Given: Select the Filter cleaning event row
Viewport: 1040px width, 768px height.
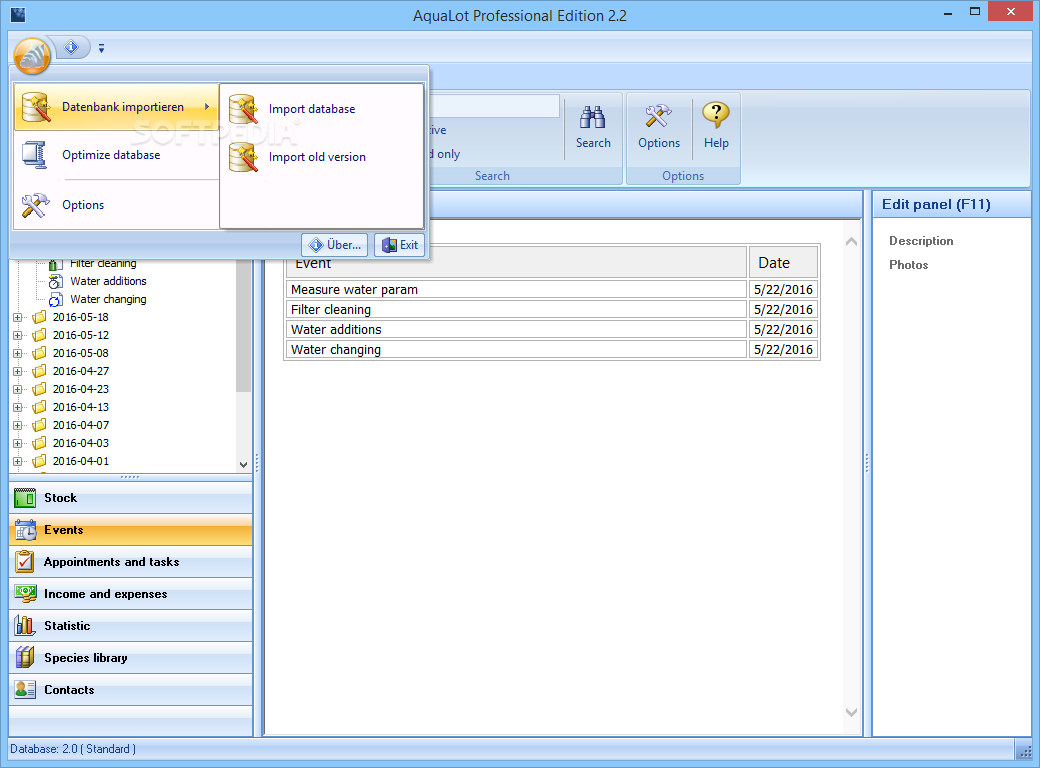Looking at the screenshot, I should click(x=517, y=309).
